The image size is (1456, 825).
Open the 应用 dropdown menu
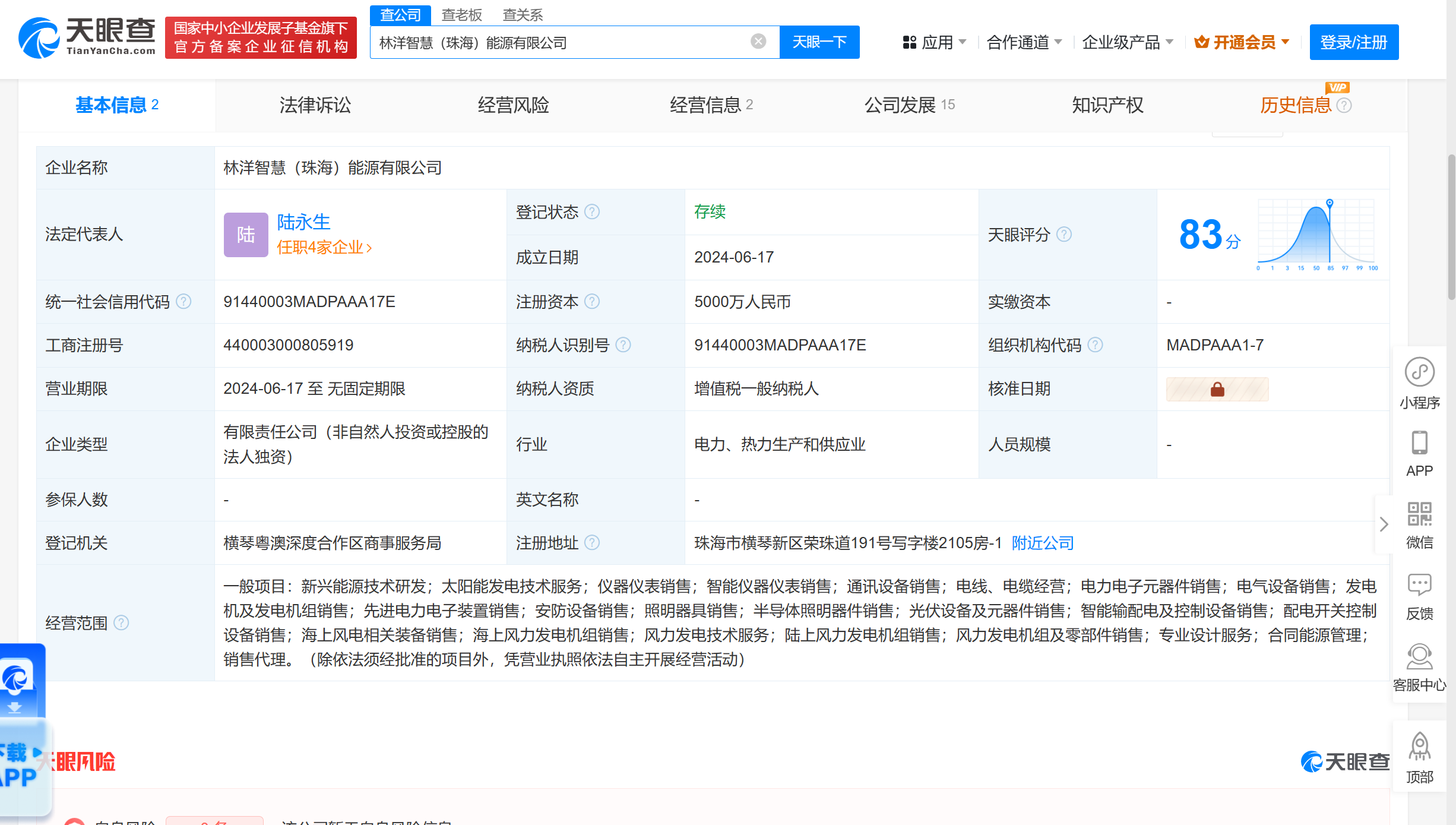pyautogui.click(x=934, y=42)
